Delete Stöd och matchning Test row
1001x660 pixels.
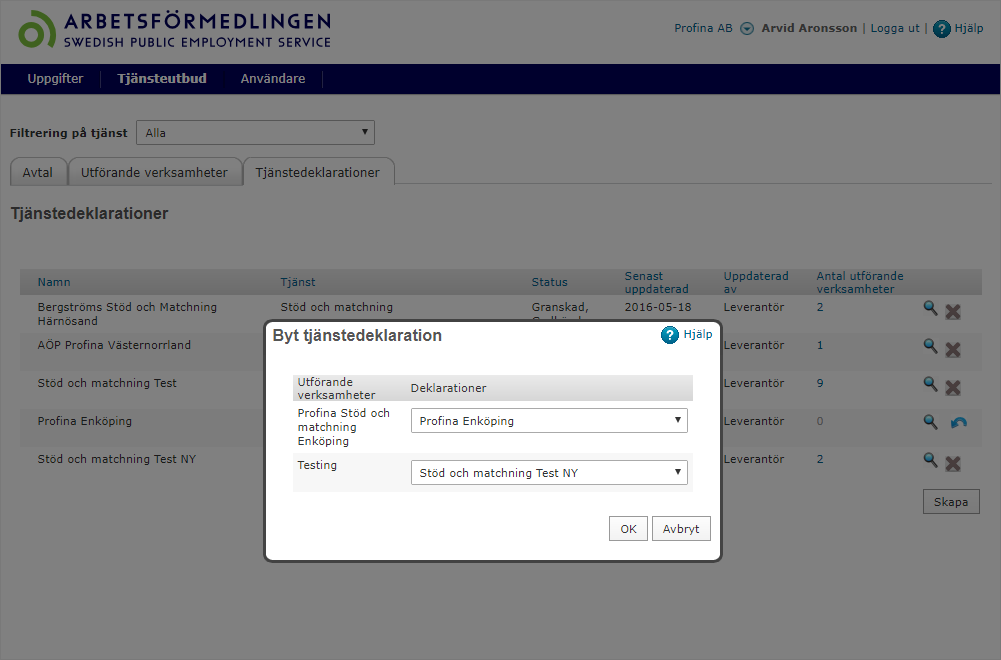point(953,387)
